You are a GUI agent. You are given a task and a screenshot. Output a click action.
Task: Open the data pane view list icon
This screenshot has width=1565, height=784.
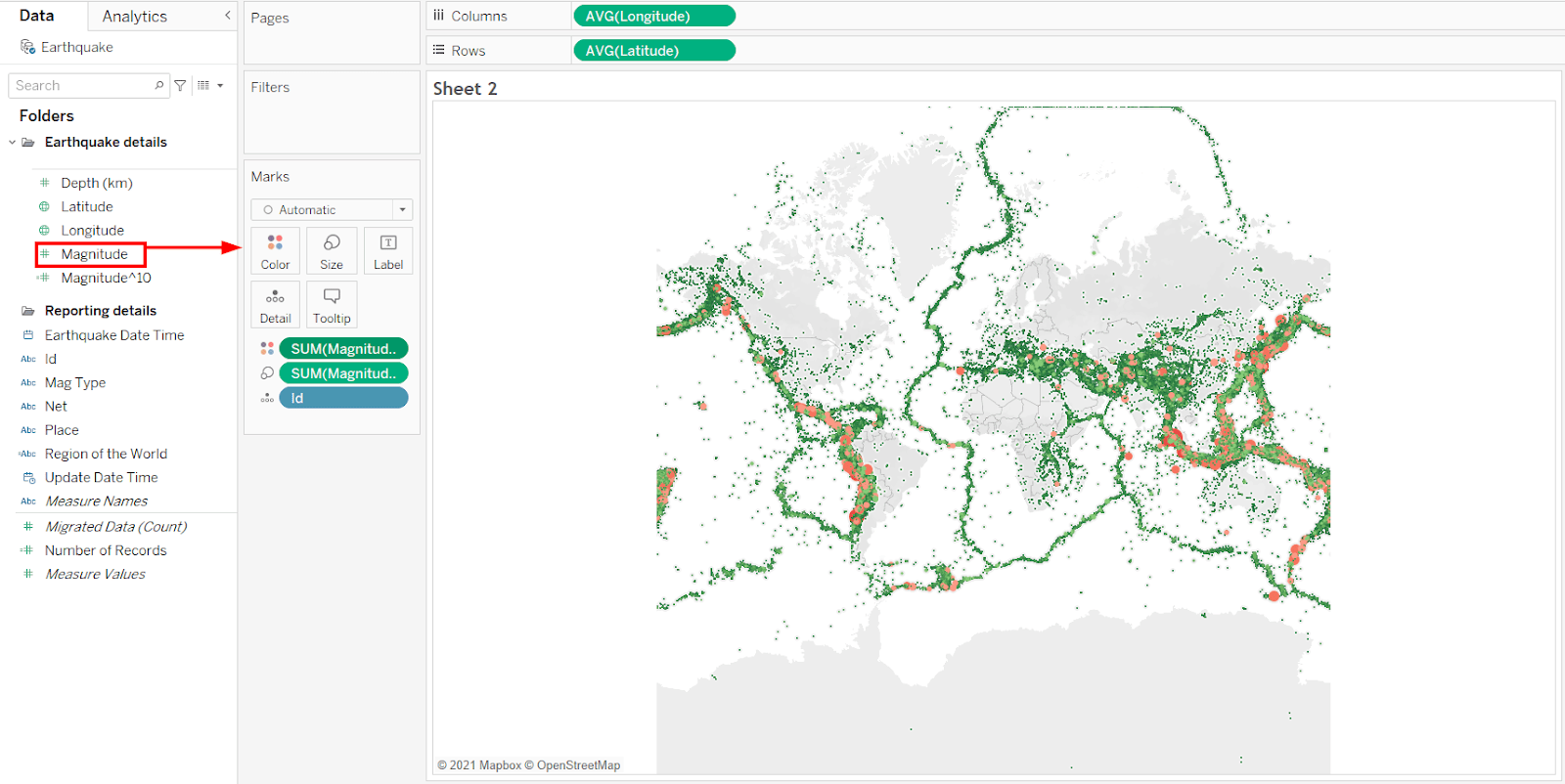coord(203,85)
